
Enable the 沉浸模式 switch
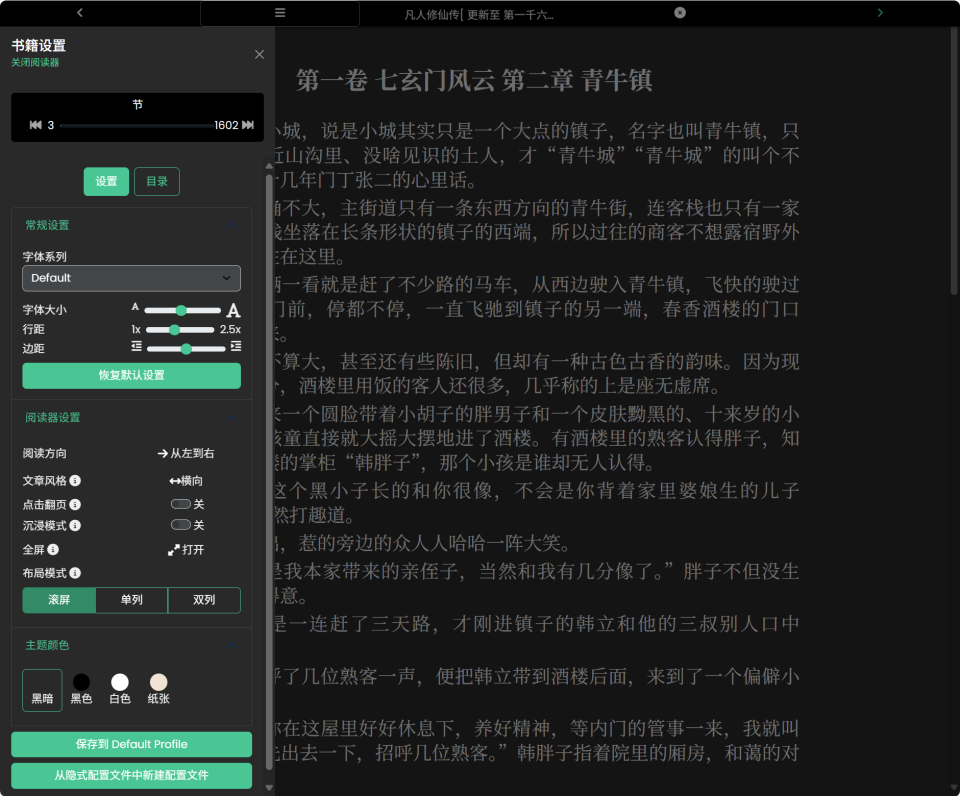tap(181, 525)
